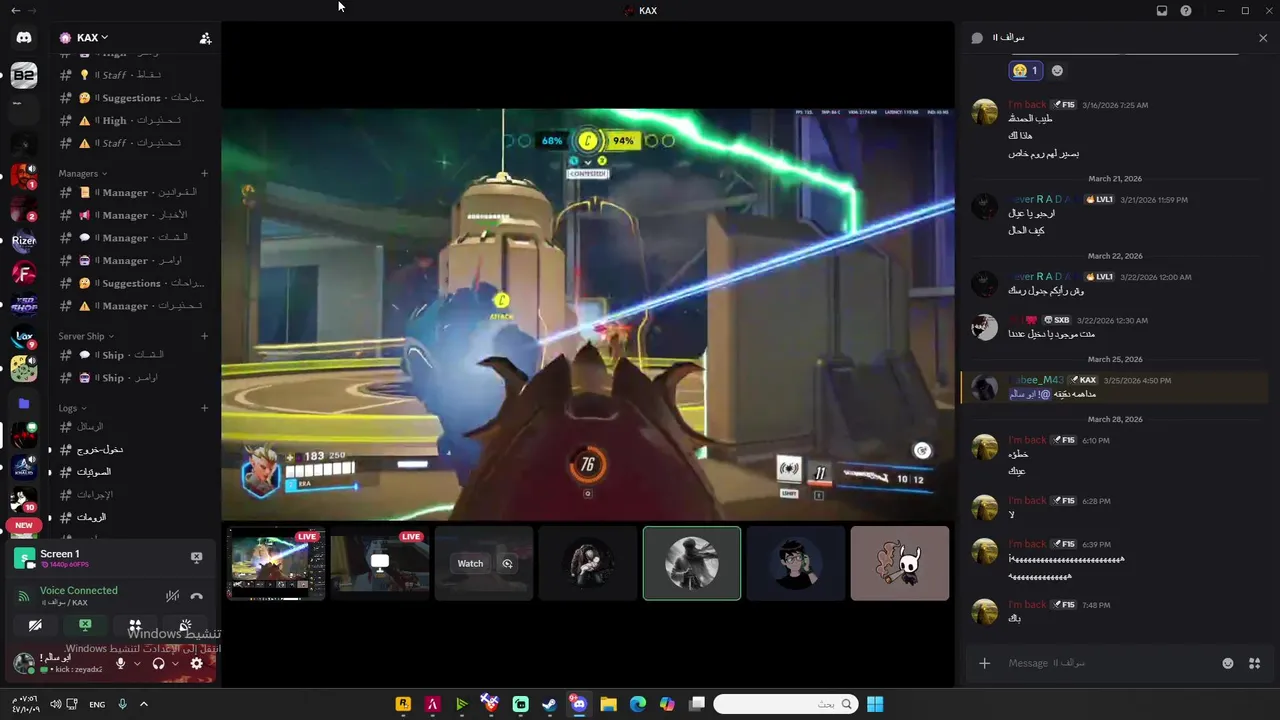This screenshot has height=720, width=1280.
Task: Open Discord direct messages home icon
Action: click(x=24, y=38)
